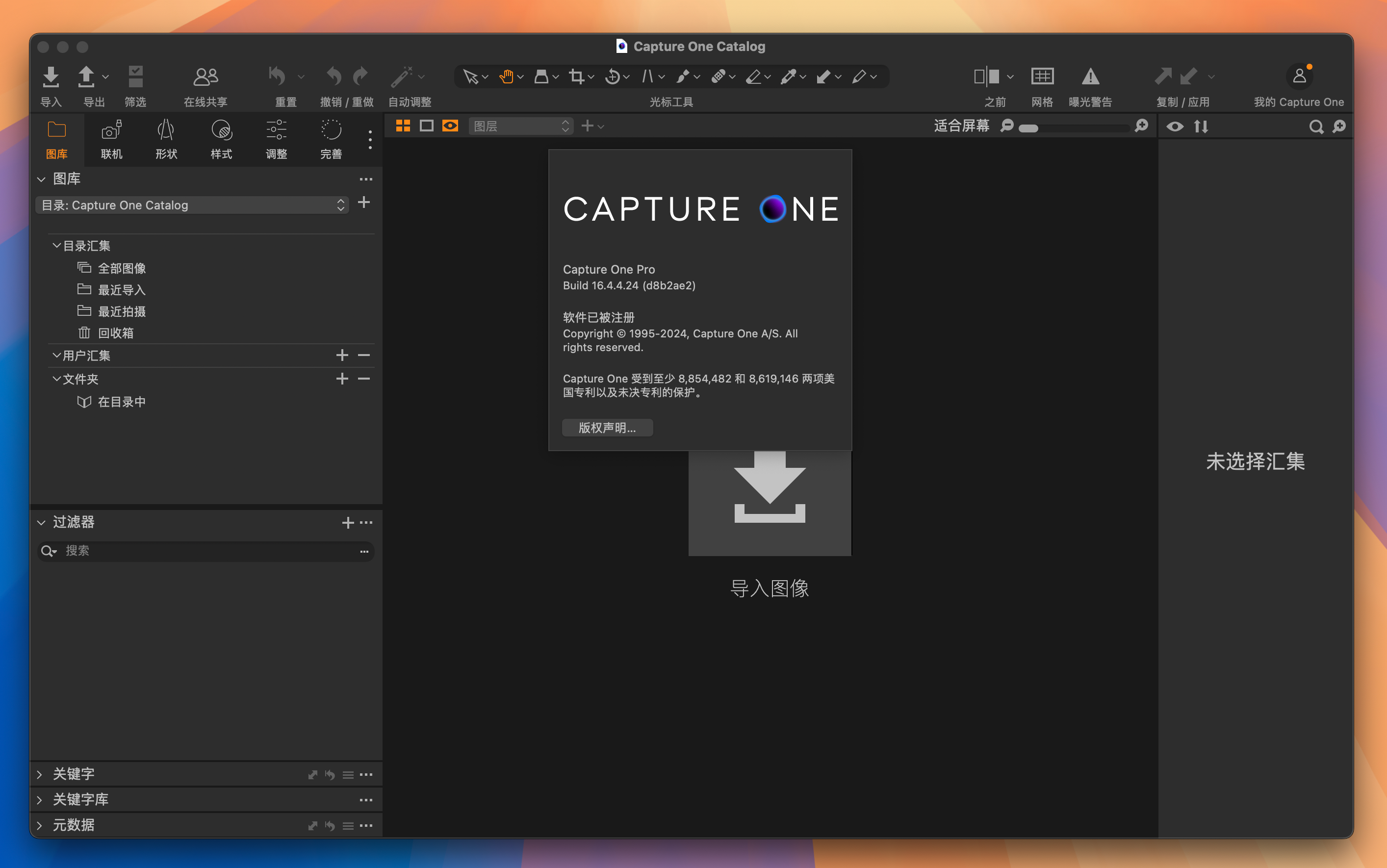The image size is (1387, 868).
Task: Toggle the Grid (网格) overlay
Action: 1042,77
